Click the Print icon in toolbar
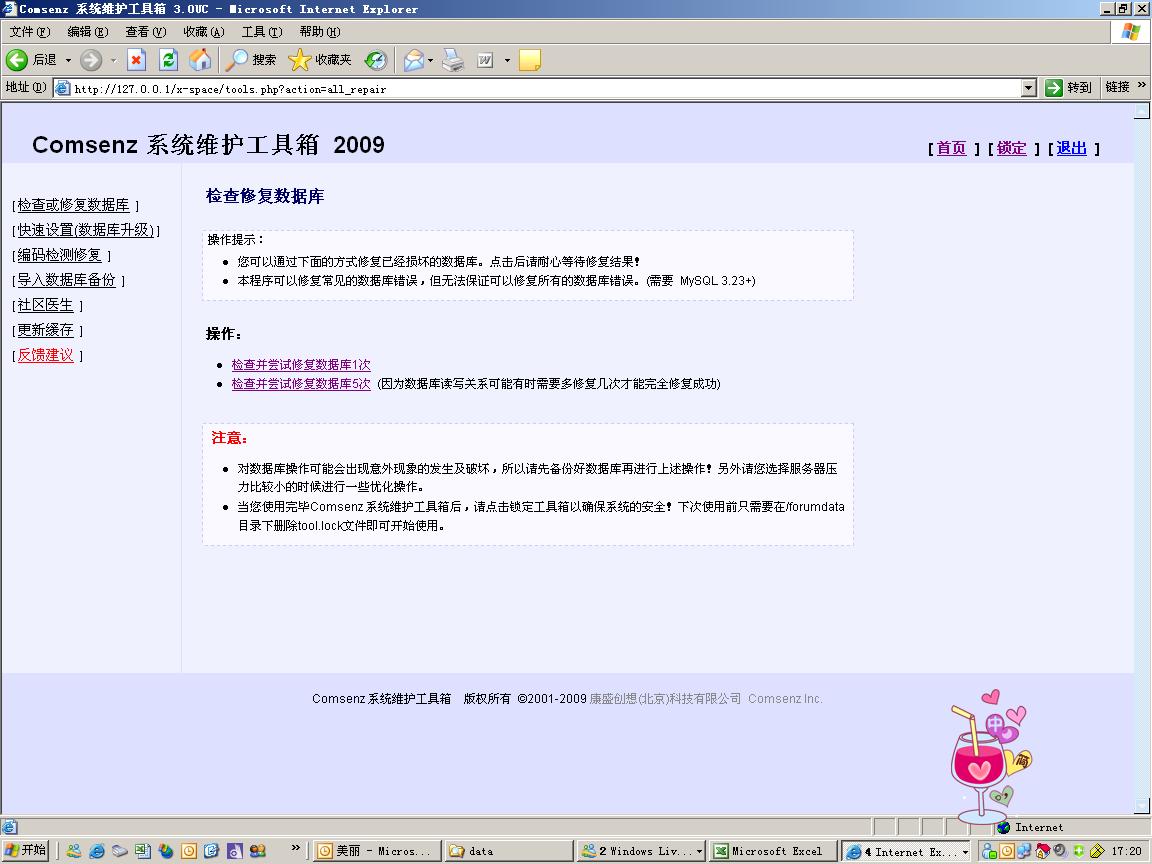This screenshot has height=864, width=1152. [x=453, y=60]
